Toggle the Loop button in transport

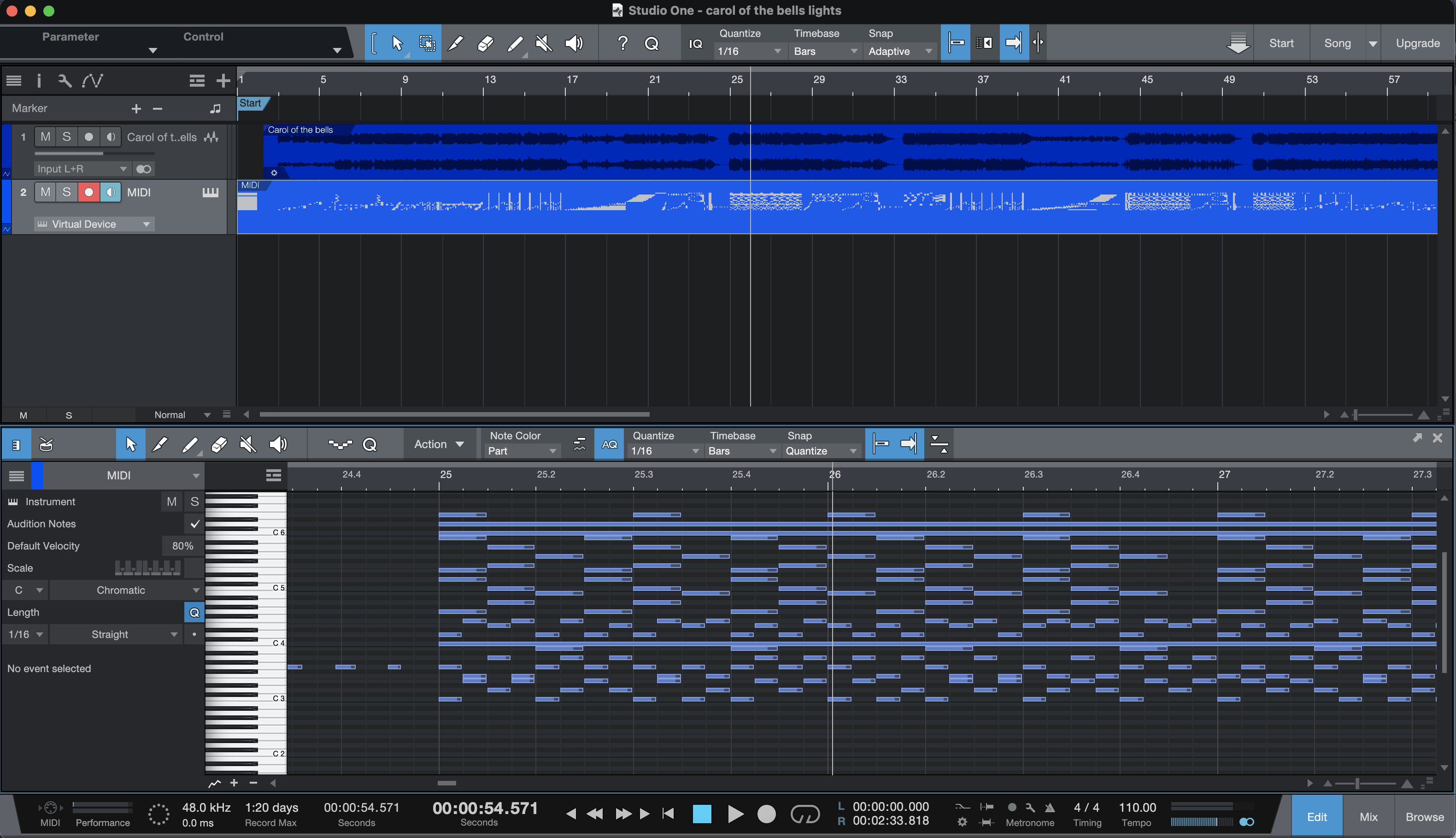805,814
